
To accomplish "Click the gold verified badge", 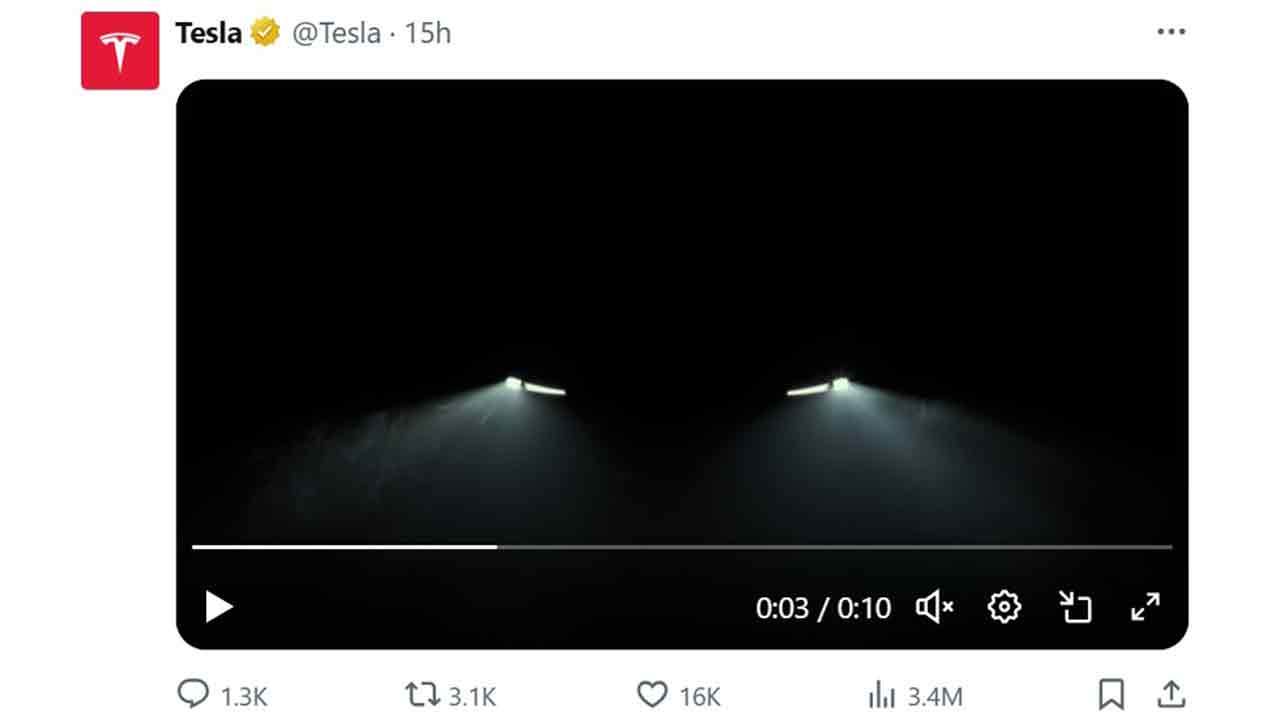I will point(266,33).
